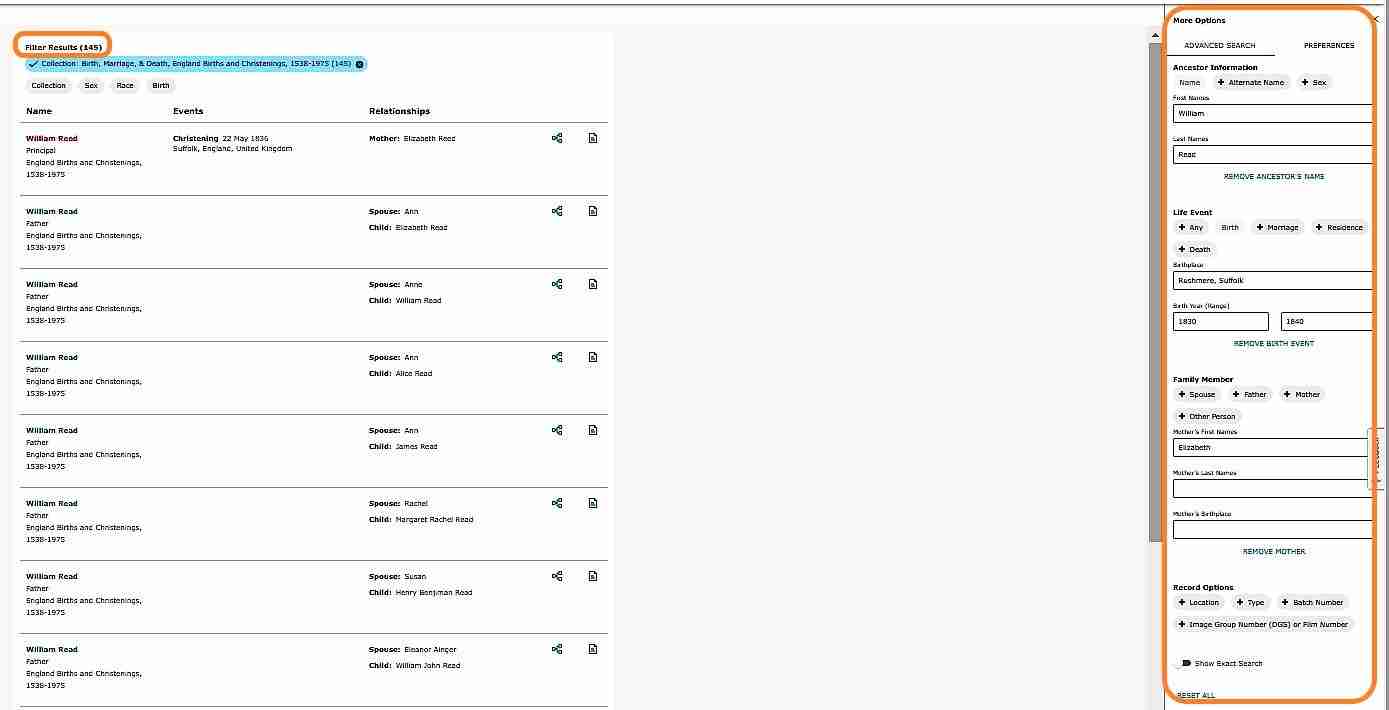Open the tree icon for the christening record
1389x710 pixels.
pyautogui.click(x=557, y=138)
